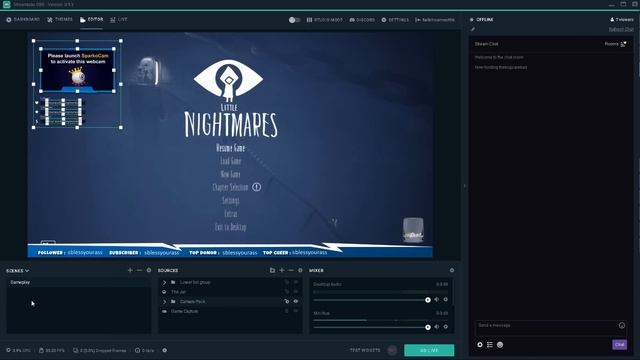This screenshot has height=360, width=640.
Task: Collapse chat panel with divider arrow
Action: [464, 186]
